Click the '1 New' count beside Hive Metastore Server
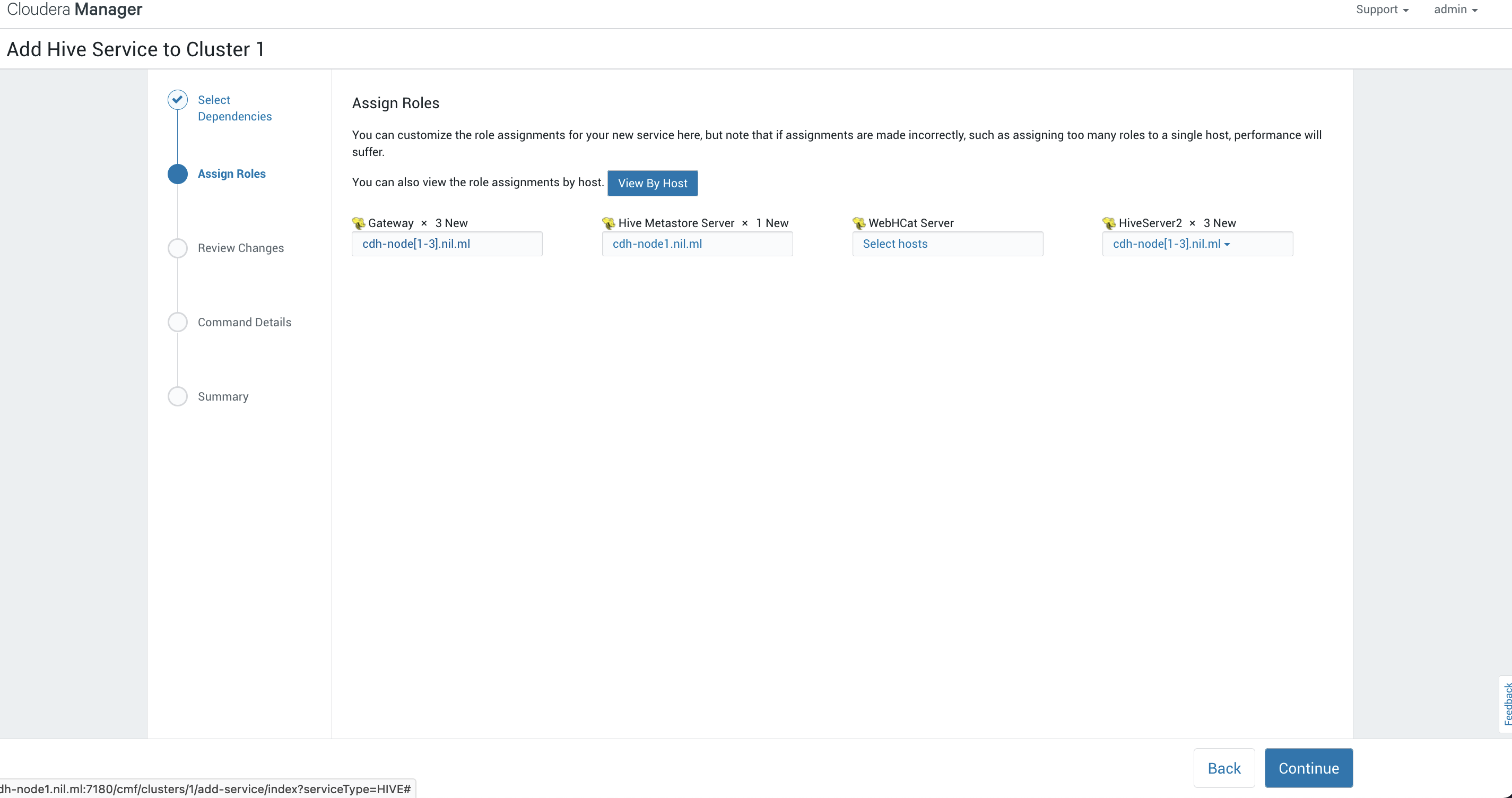This screenshot has height=798, width=1512. 772,223
